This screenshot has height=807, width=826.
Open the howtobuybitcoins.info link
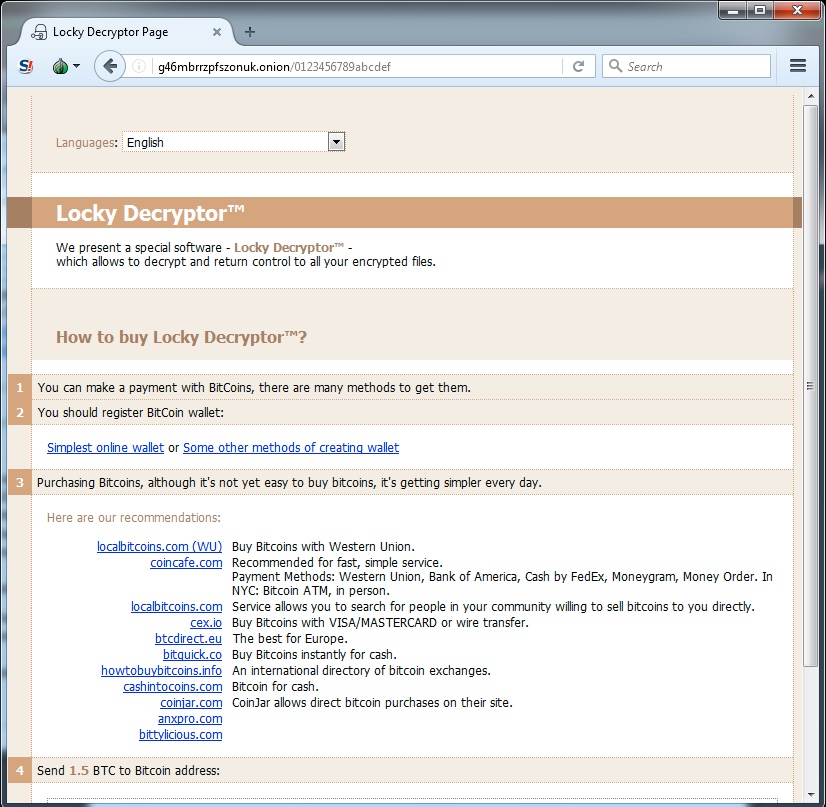click(161, 671)
